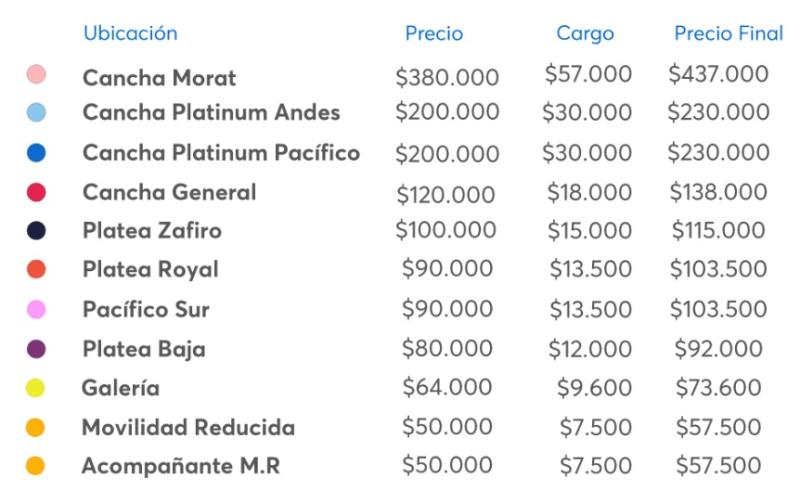Select the orange-red Platea Royal dot
Screen dimensions: 800x490
(x=36, y=270)
